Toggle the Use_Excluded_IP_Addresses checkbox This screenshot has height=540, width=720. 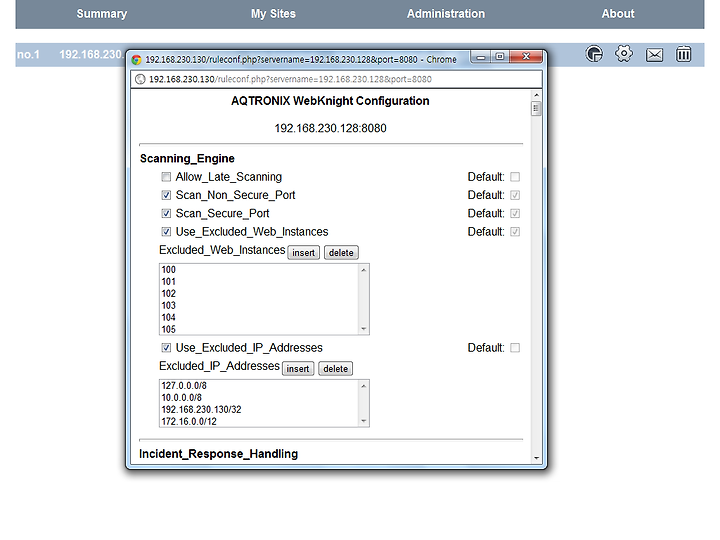pos(166,348)
